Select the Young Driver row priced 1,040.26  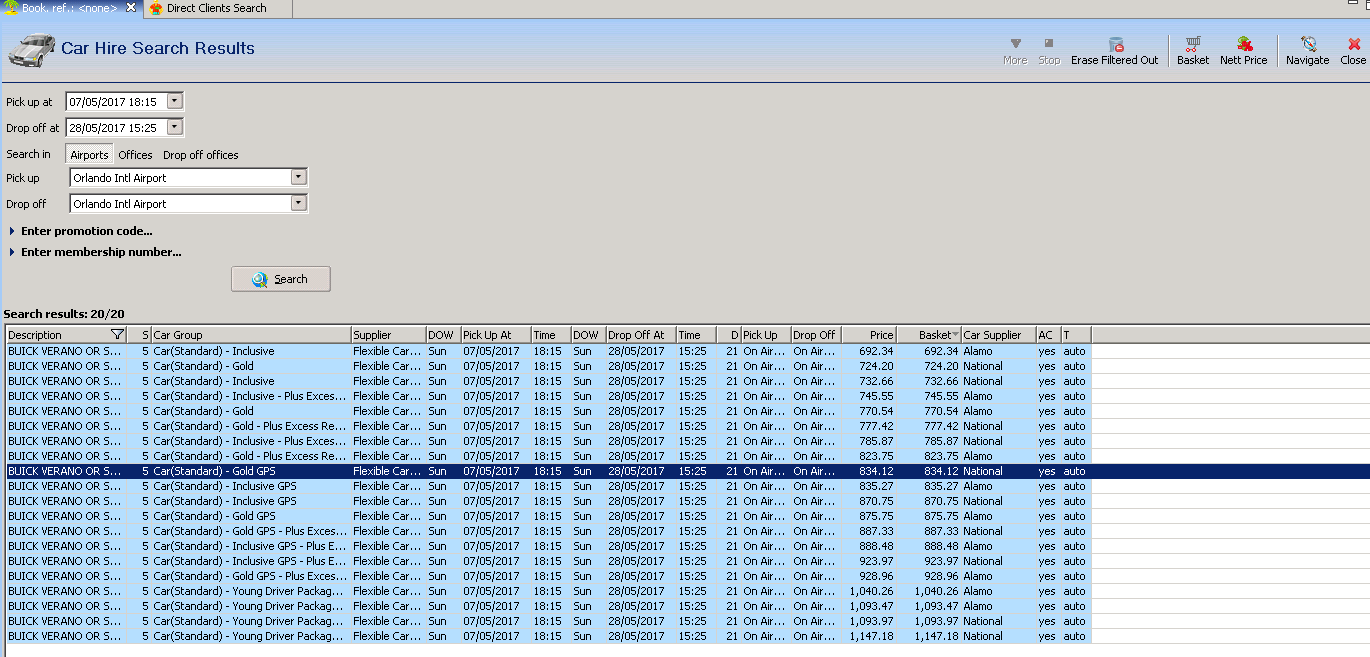click(548, 591)
